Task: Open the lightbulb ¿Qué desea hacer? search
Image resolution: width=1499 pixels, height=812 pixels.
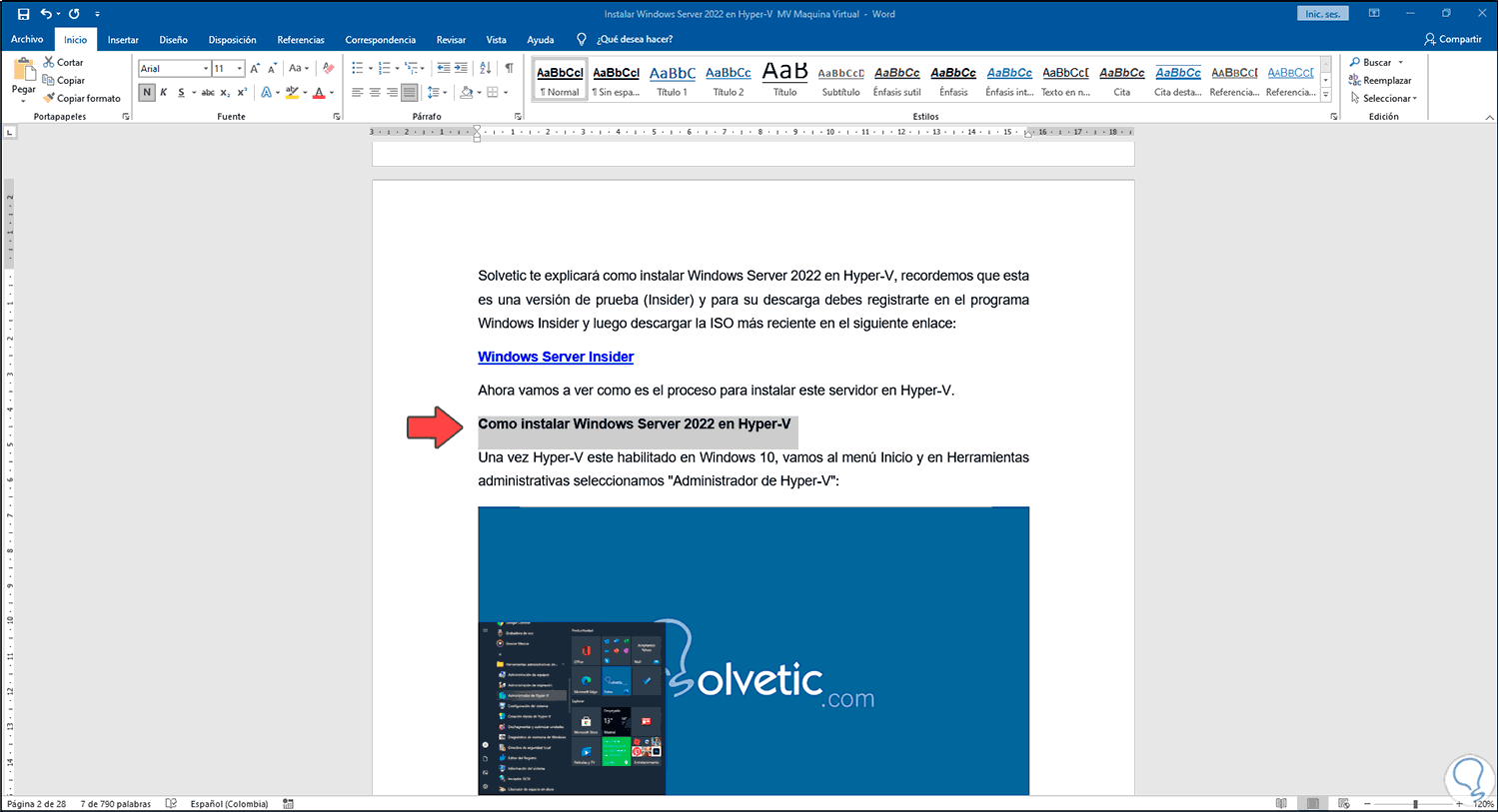Action: 625,39
